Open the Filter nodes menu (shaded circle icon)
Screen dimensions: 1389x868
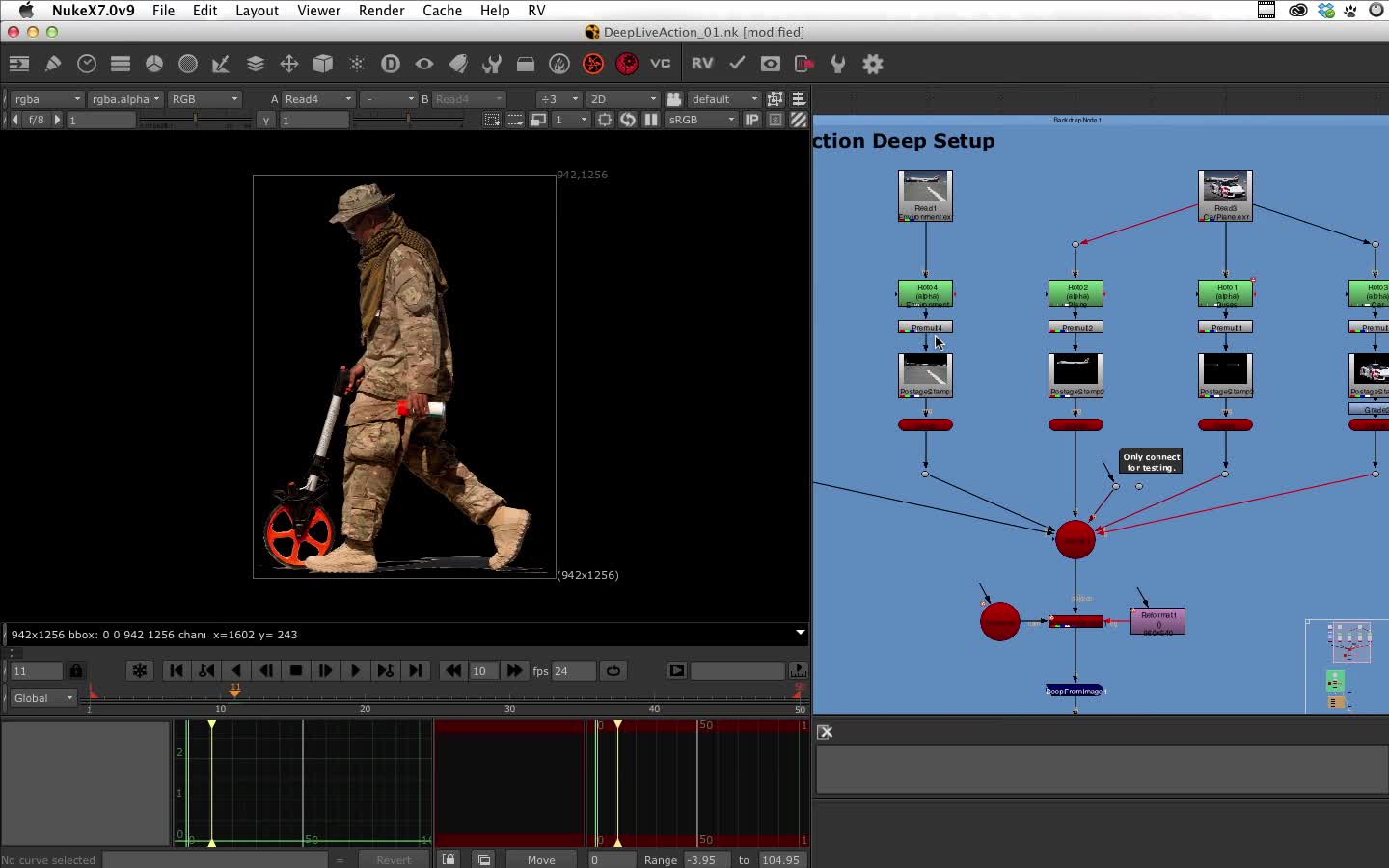[188, 64]
